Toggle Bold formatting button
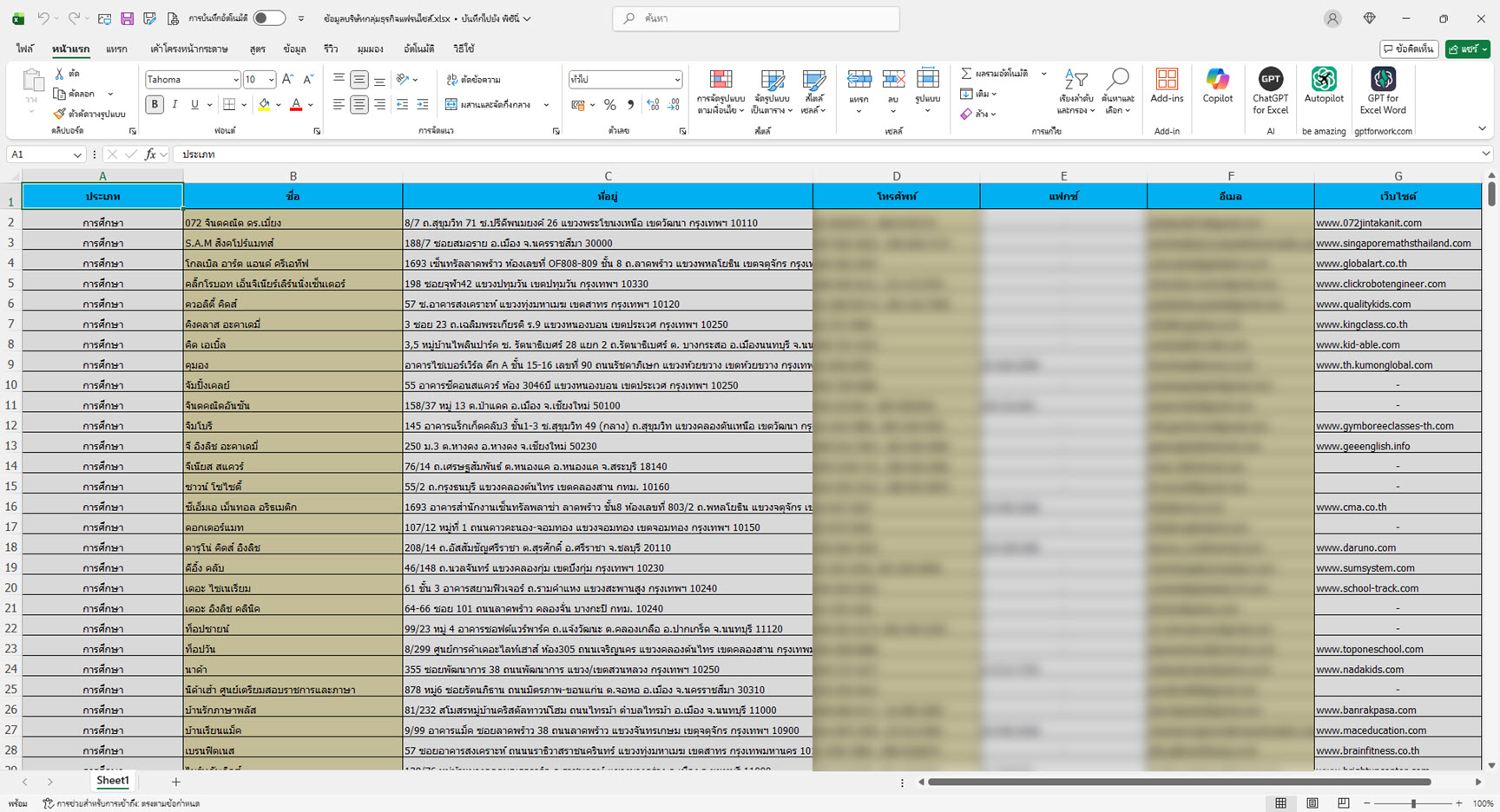 click(155, 104)
